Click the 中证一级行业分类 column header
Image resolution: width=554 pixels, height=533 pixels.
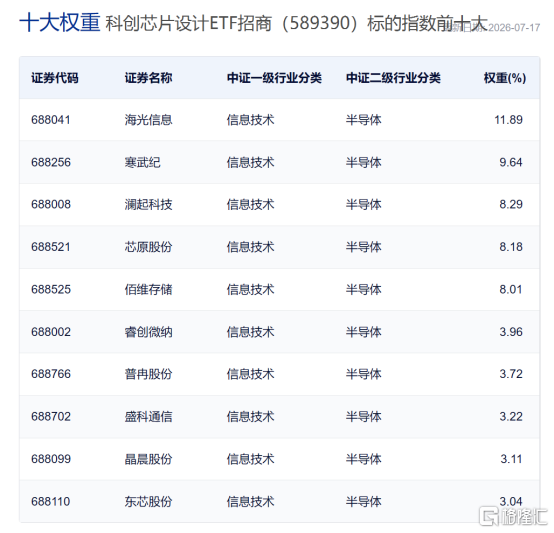pyautogui.click(x=274, y=78)
